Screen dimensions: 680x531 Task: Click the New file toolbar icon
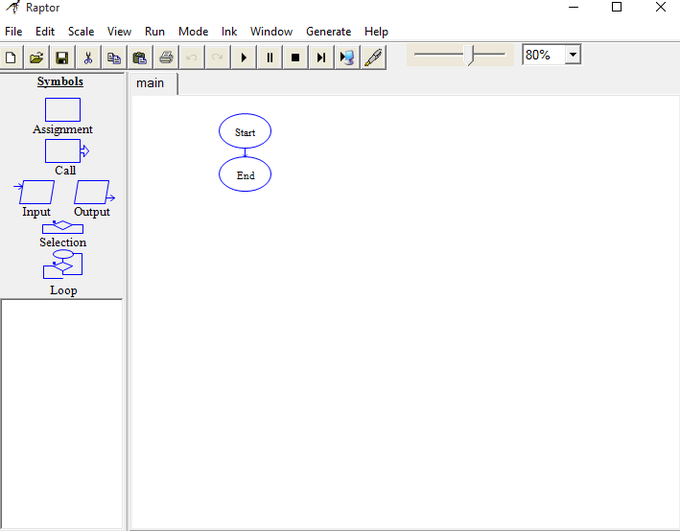11,58
